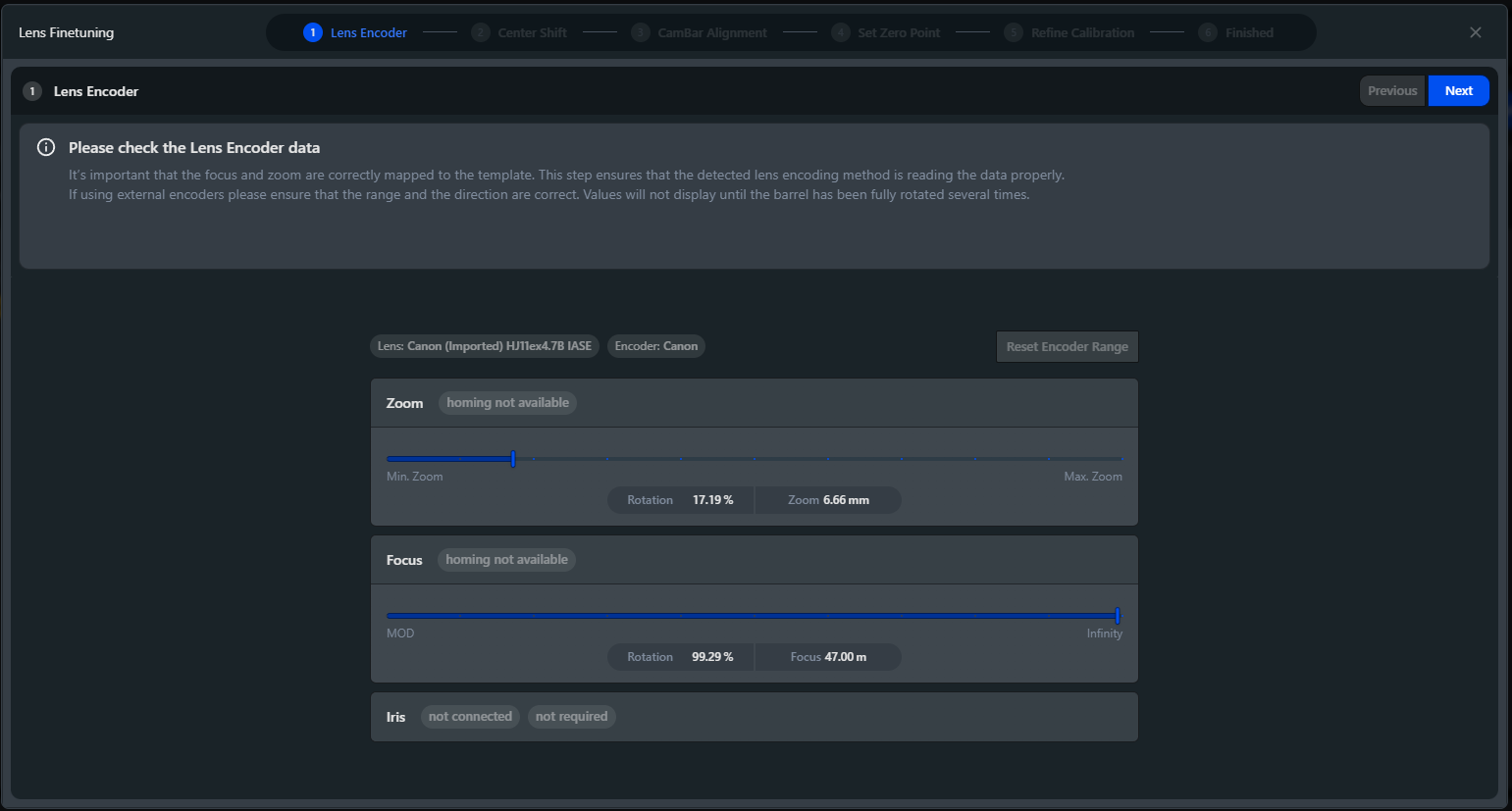The image size is (1512, 811).
Task: Click the Encoder: Canon badge
Action: (655, 346)
